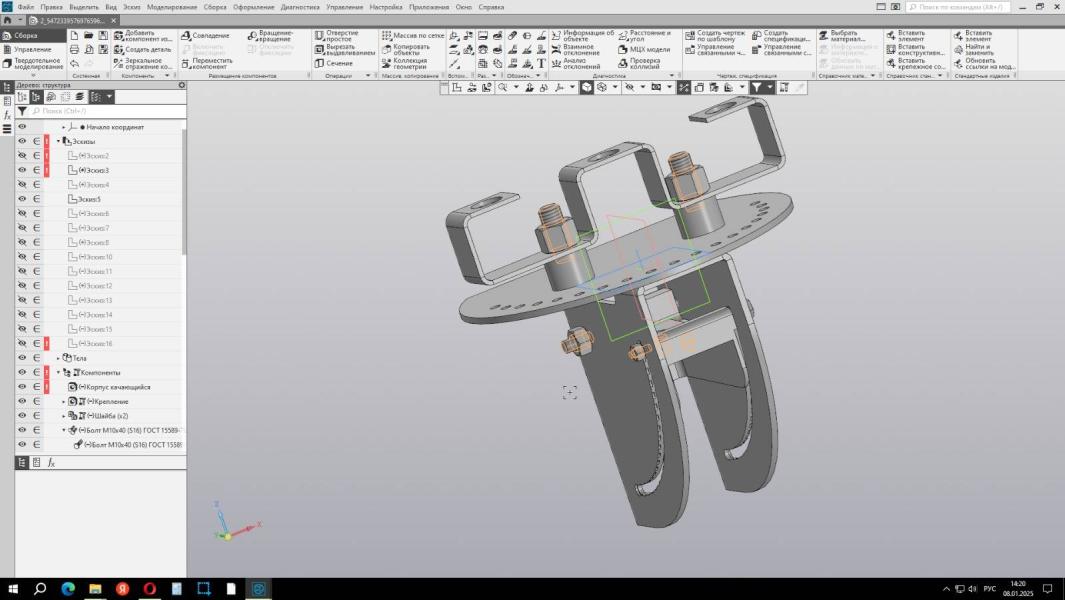Open Windows Start menu on taskbar
The height and width of the screenshot is (600, 1065).
pos(12,588)
